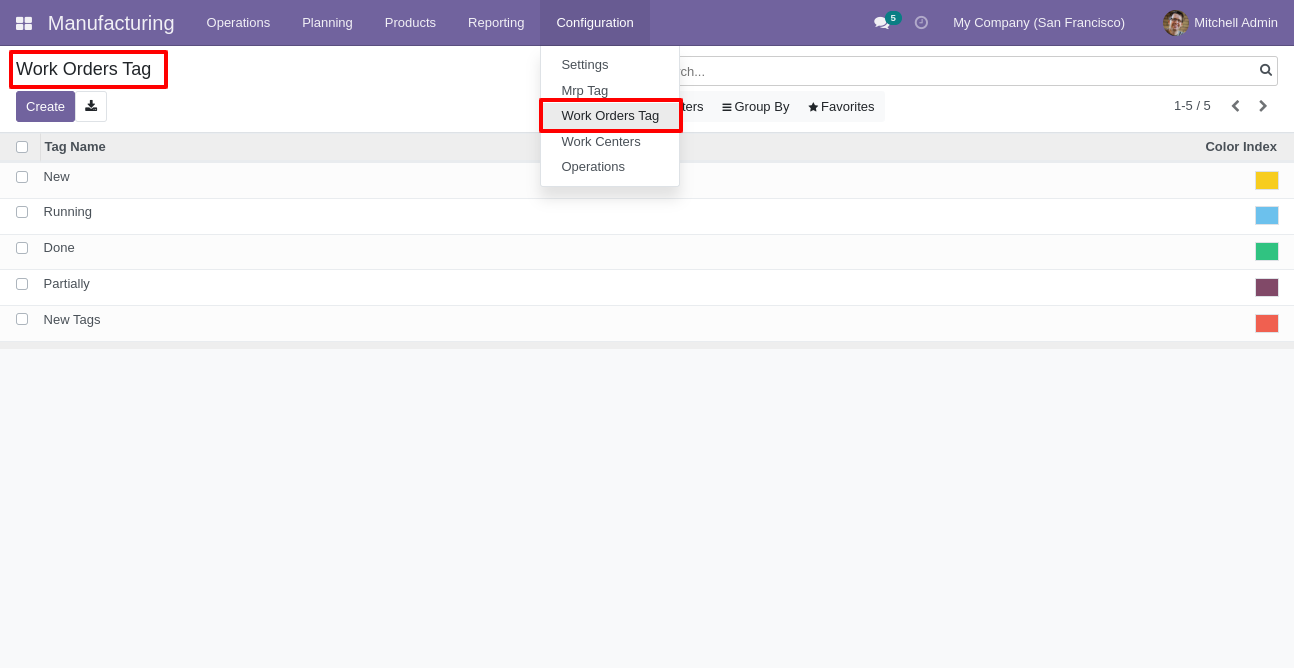The width and height of the screenshot is (1294, 668).
Task: Go to previous page arrow
Action: (1235, 106)
